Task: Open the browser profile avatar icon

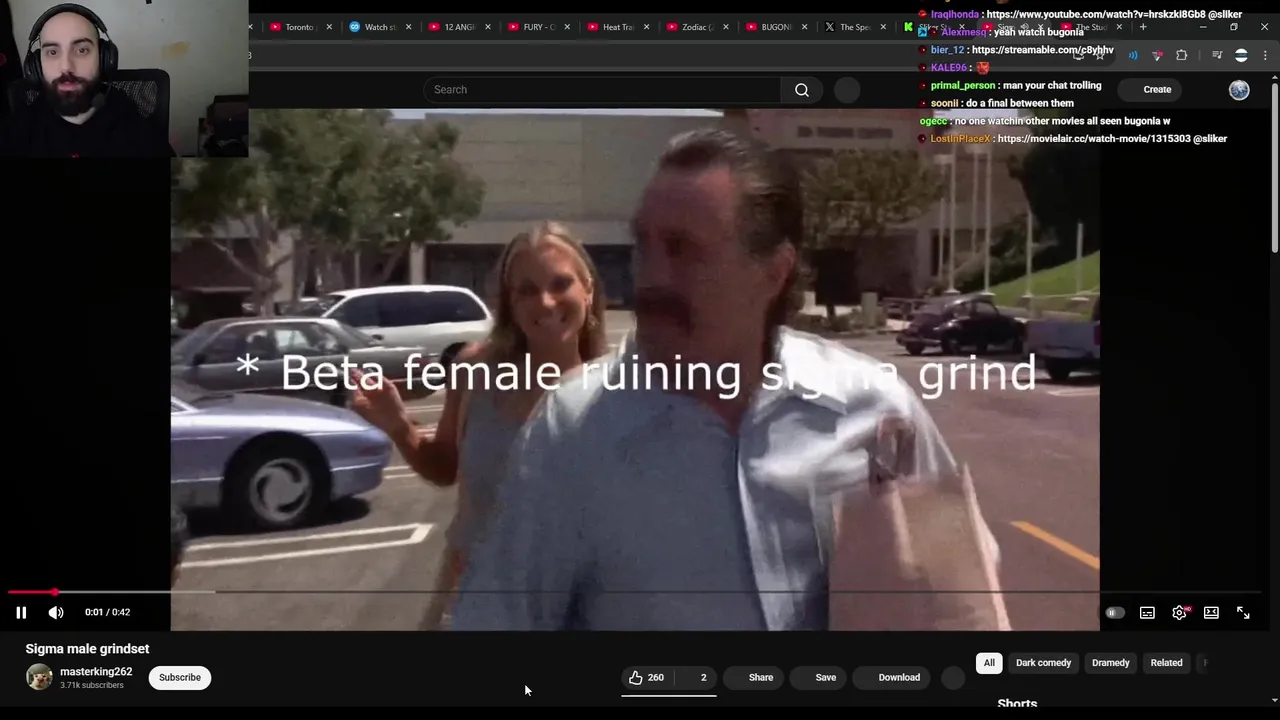Action: pyautogui.click(x=1241, y=55)
